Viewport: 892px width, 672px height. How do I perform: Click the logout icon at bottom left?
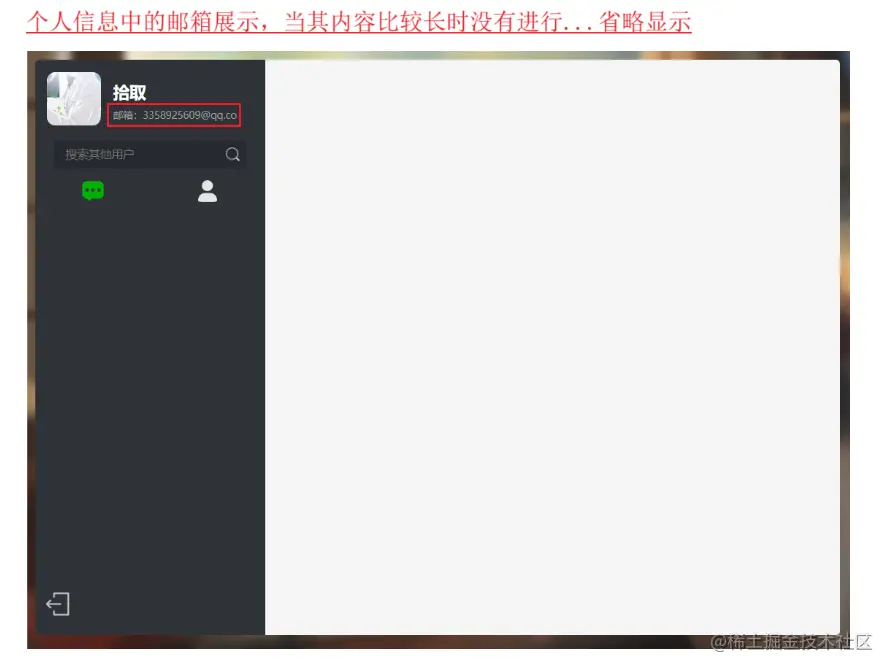click(x=58, y=604)
